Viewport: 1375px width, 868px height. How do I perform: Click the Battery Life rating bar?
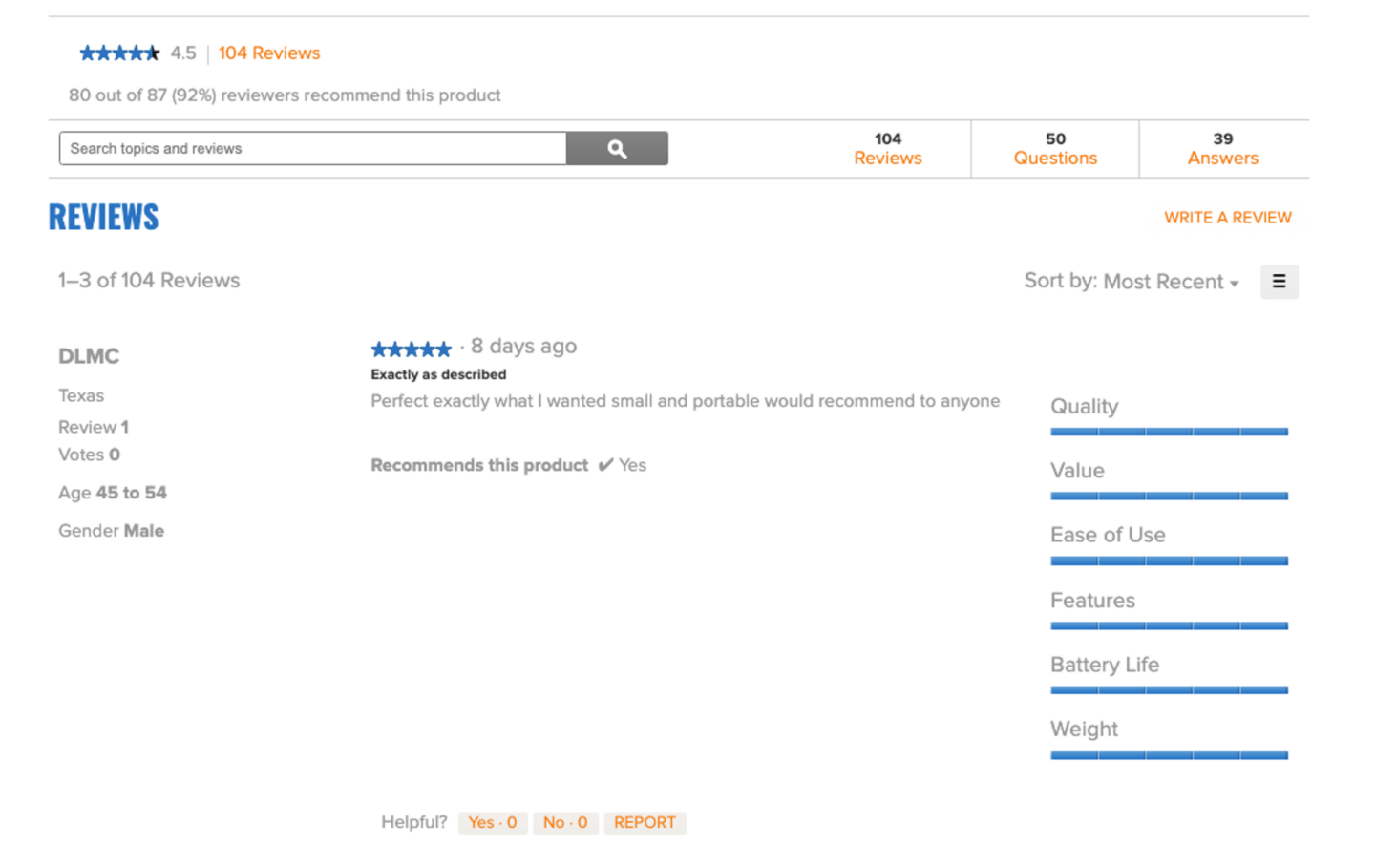click(x=1169, y=689)
